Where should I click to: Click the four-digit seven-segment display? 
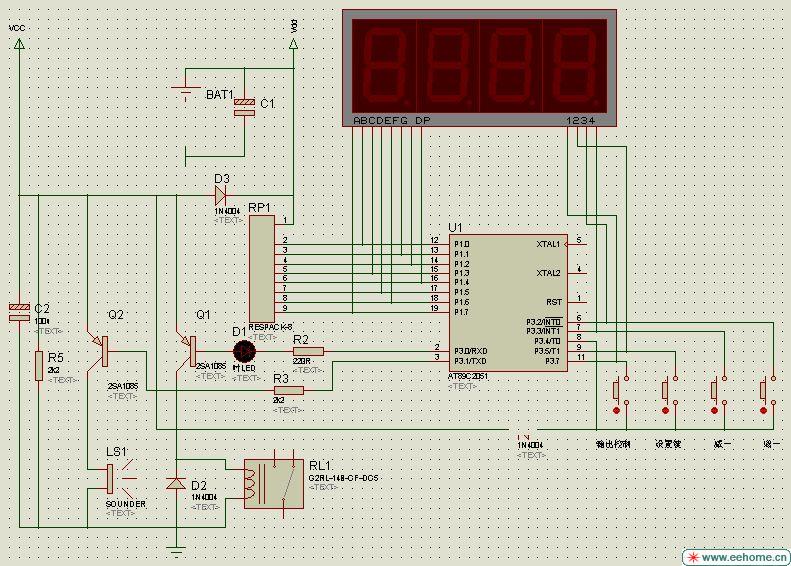point(479,68)
